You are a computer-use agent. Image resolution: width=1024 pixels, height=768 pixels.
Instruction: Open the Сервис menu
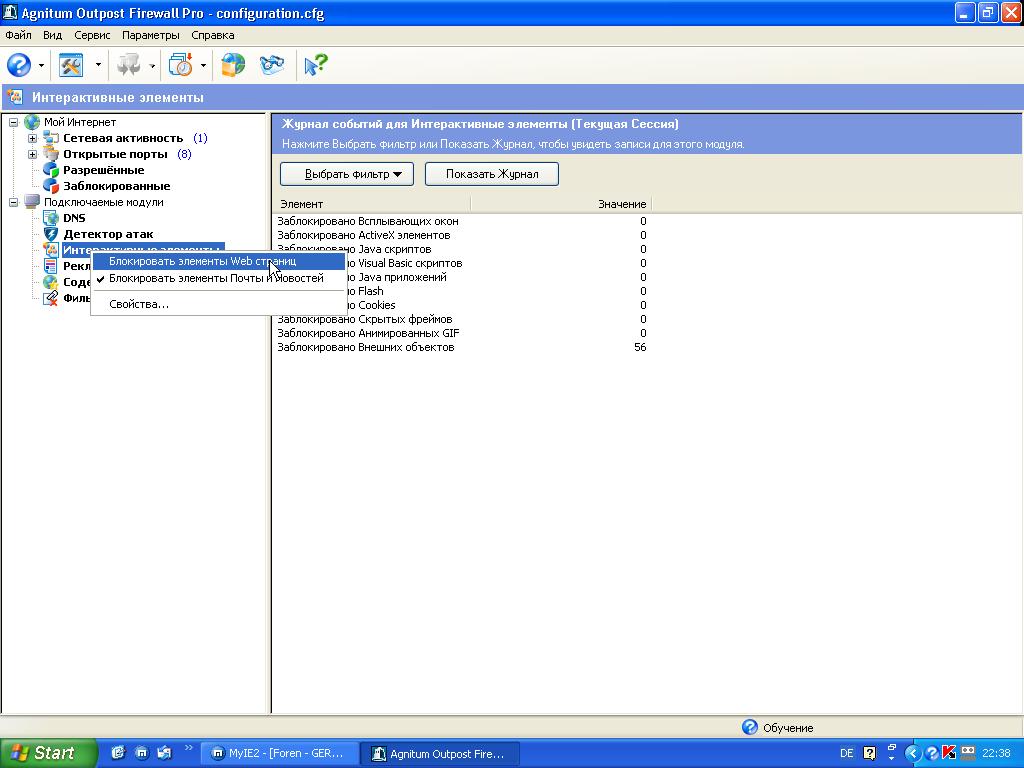[92, 35]
